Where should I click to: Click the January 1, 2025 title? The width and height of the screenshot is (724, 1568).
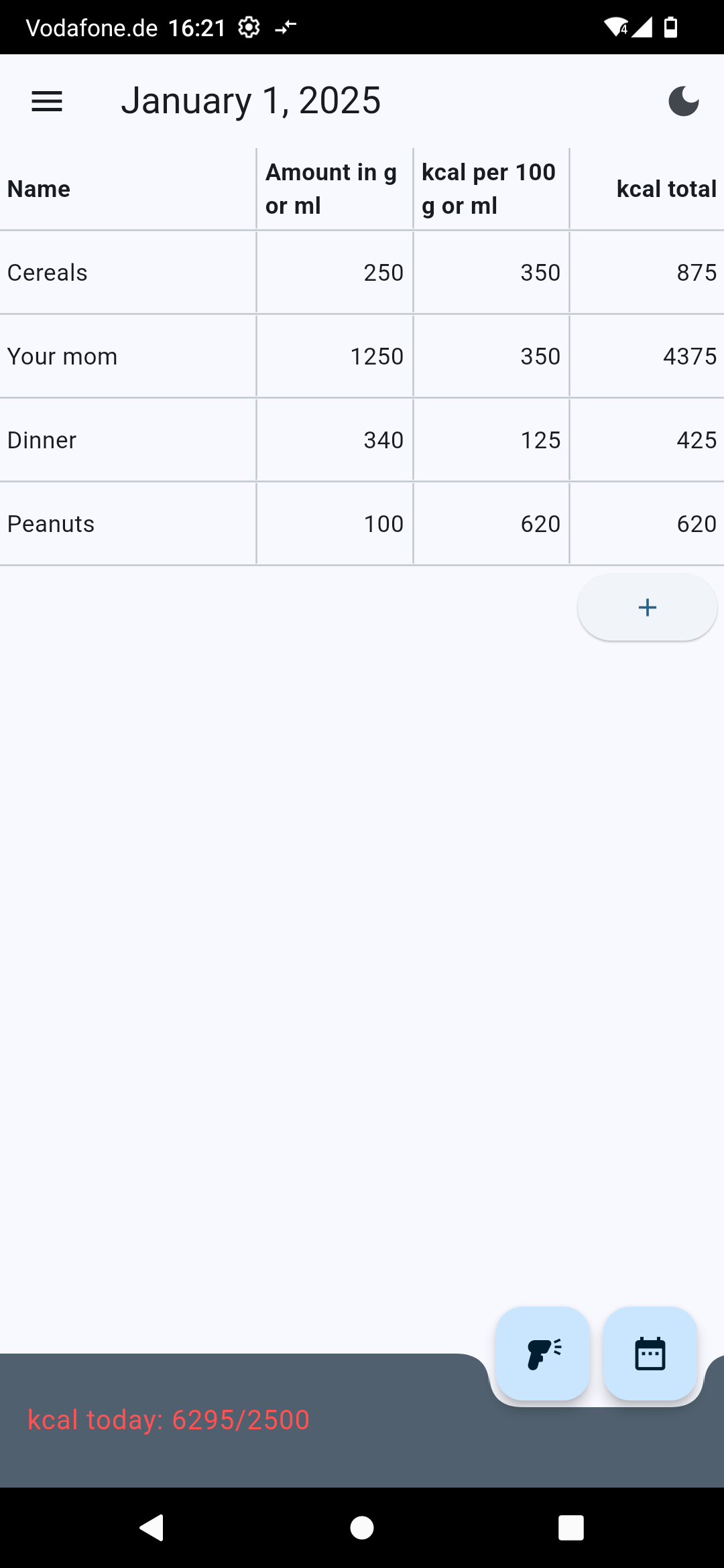pyautogui.click(x=251, y=101)
